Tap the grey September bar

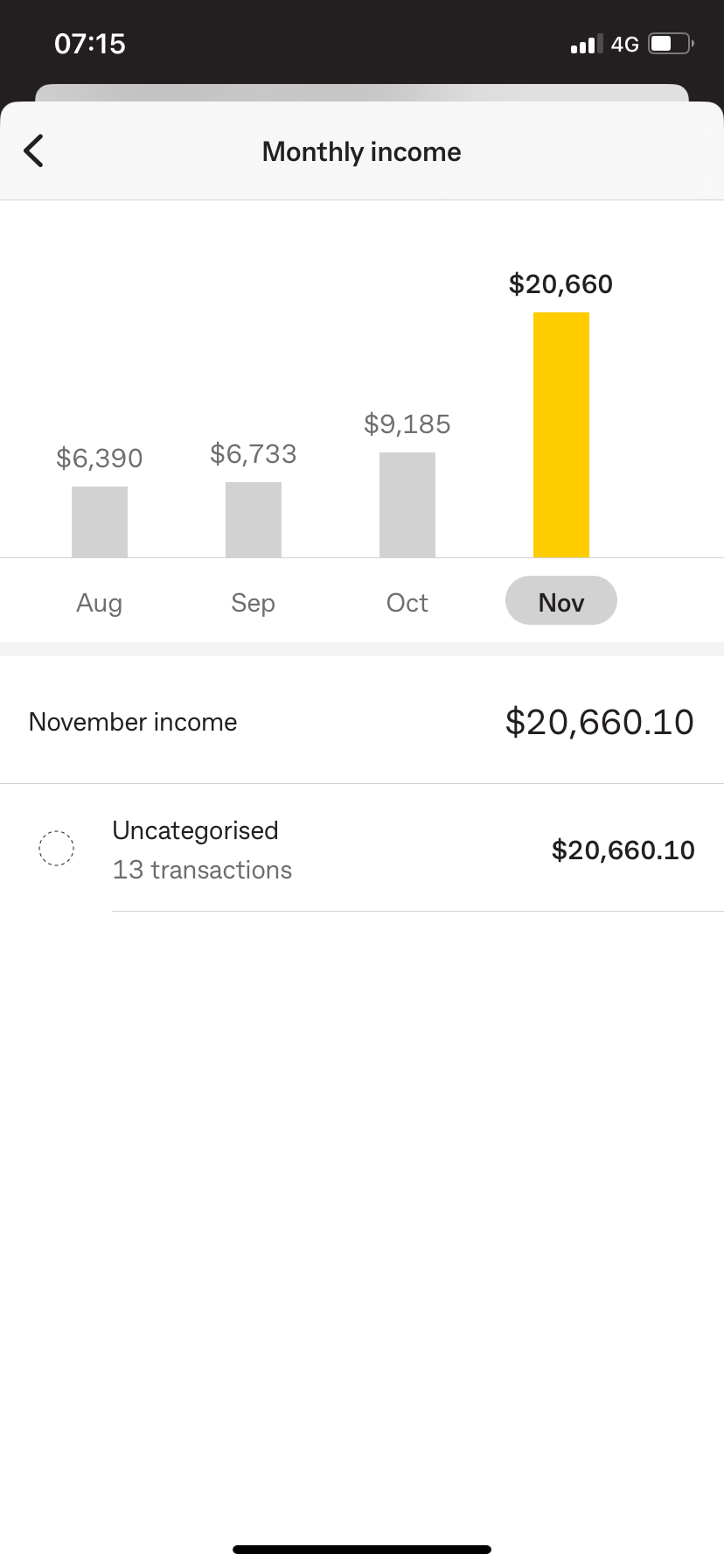tap(254, 520)
